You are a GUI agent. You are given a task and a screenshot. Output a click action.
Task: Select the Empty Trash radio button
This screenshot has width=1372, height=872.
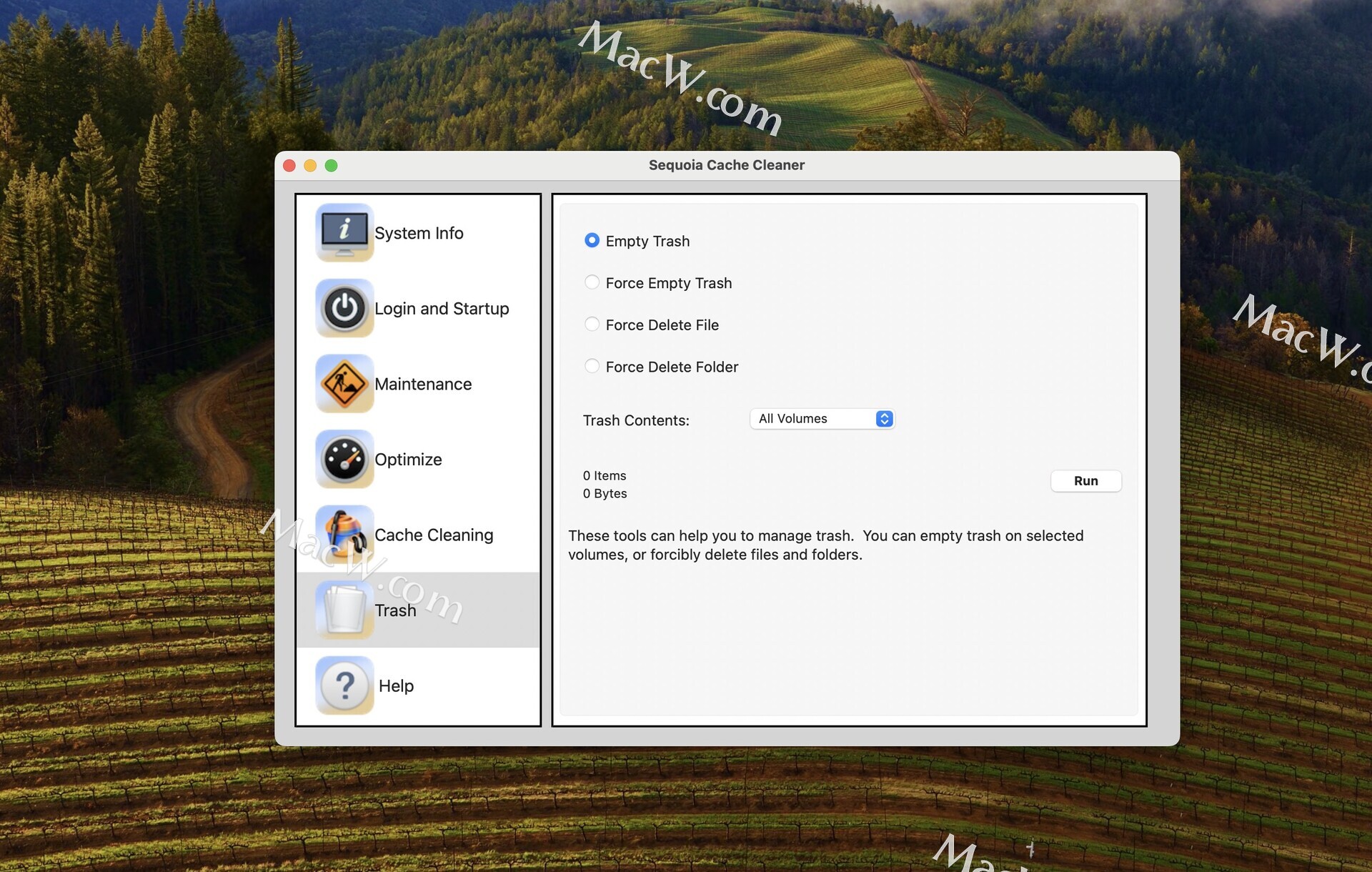[x=592, y=240]
